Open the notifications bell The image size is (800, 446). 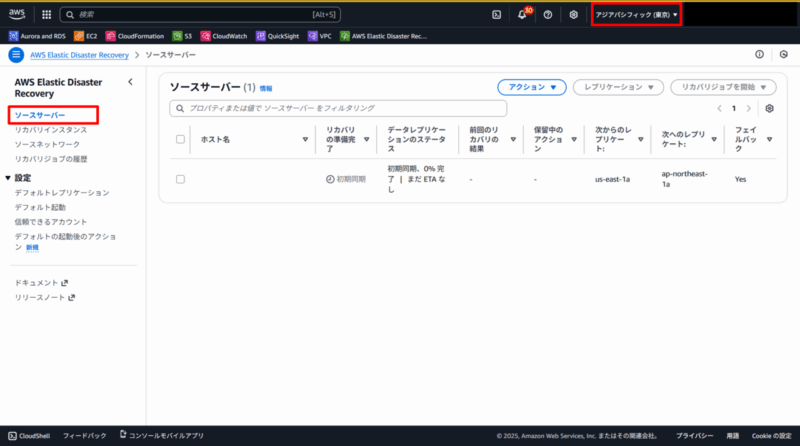523,15
